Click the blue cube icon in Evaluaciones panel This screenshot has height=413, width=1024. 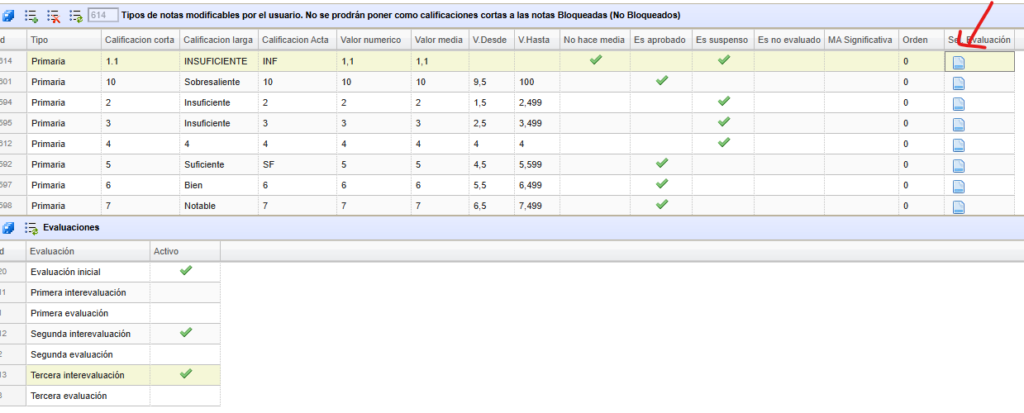pos(8,228)
